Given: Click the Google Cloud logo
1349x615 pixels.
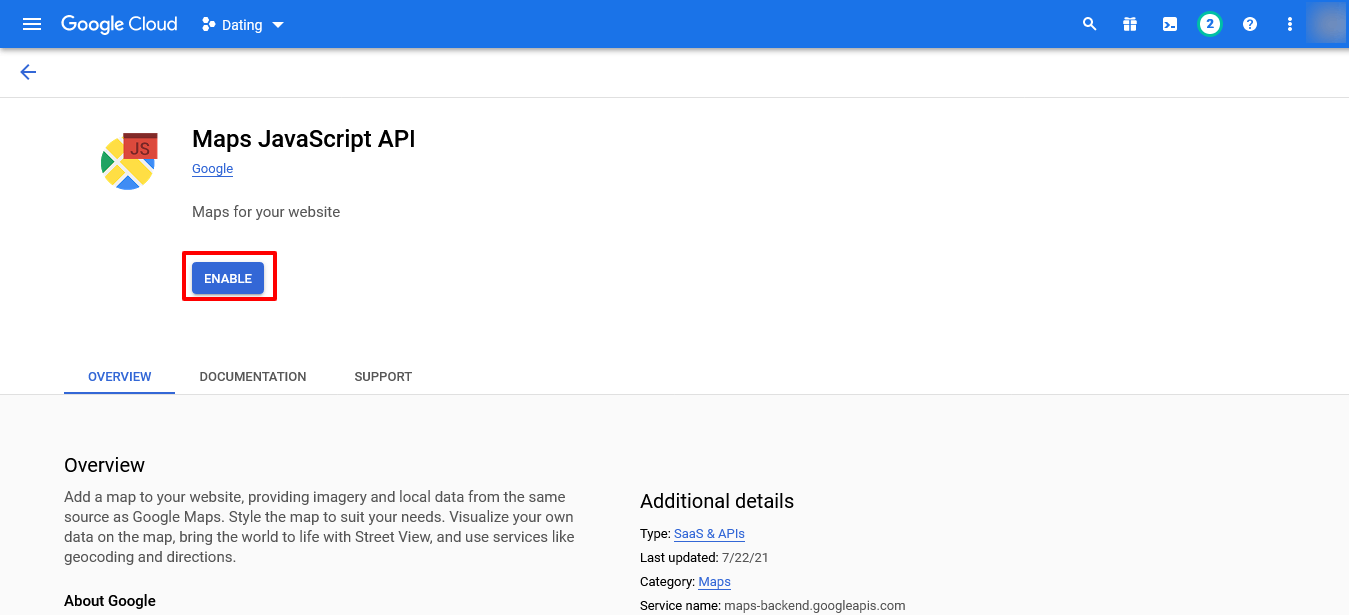Looking at the screenshot, I should [119, 24].
